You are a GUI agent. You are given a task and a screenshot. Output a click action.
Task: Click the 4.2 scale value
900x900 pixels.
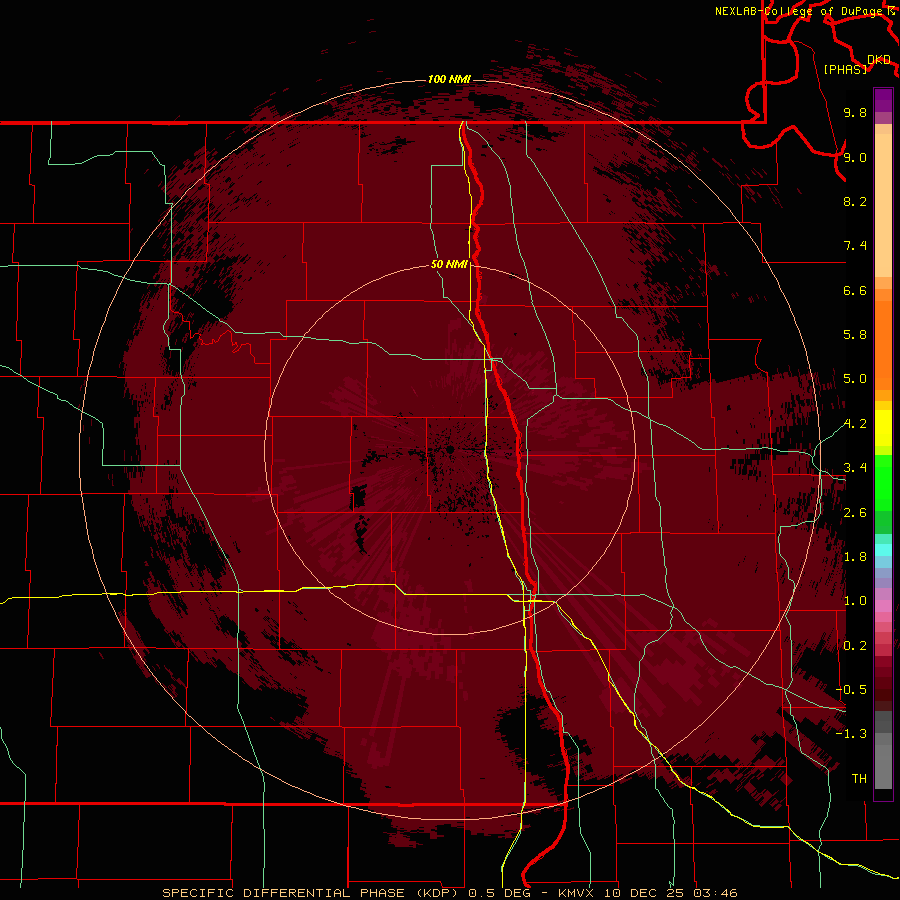coord(855,424)
